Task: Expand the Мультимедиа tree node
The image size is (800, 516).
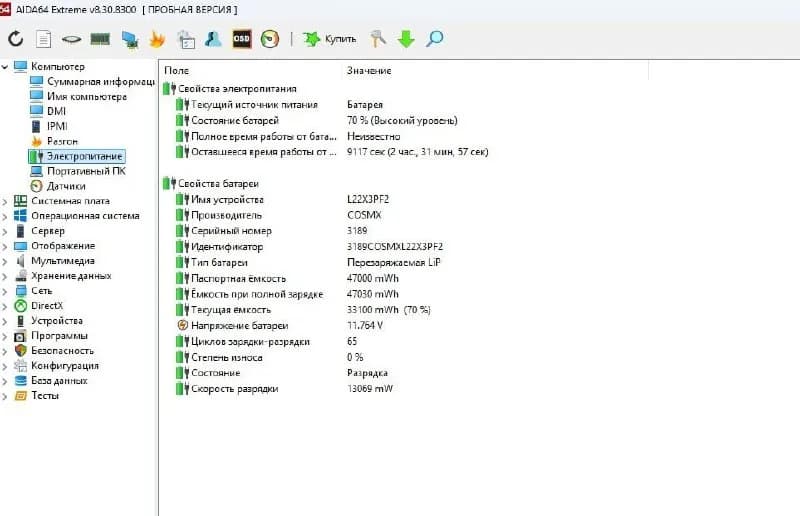Action: point(5,261)
